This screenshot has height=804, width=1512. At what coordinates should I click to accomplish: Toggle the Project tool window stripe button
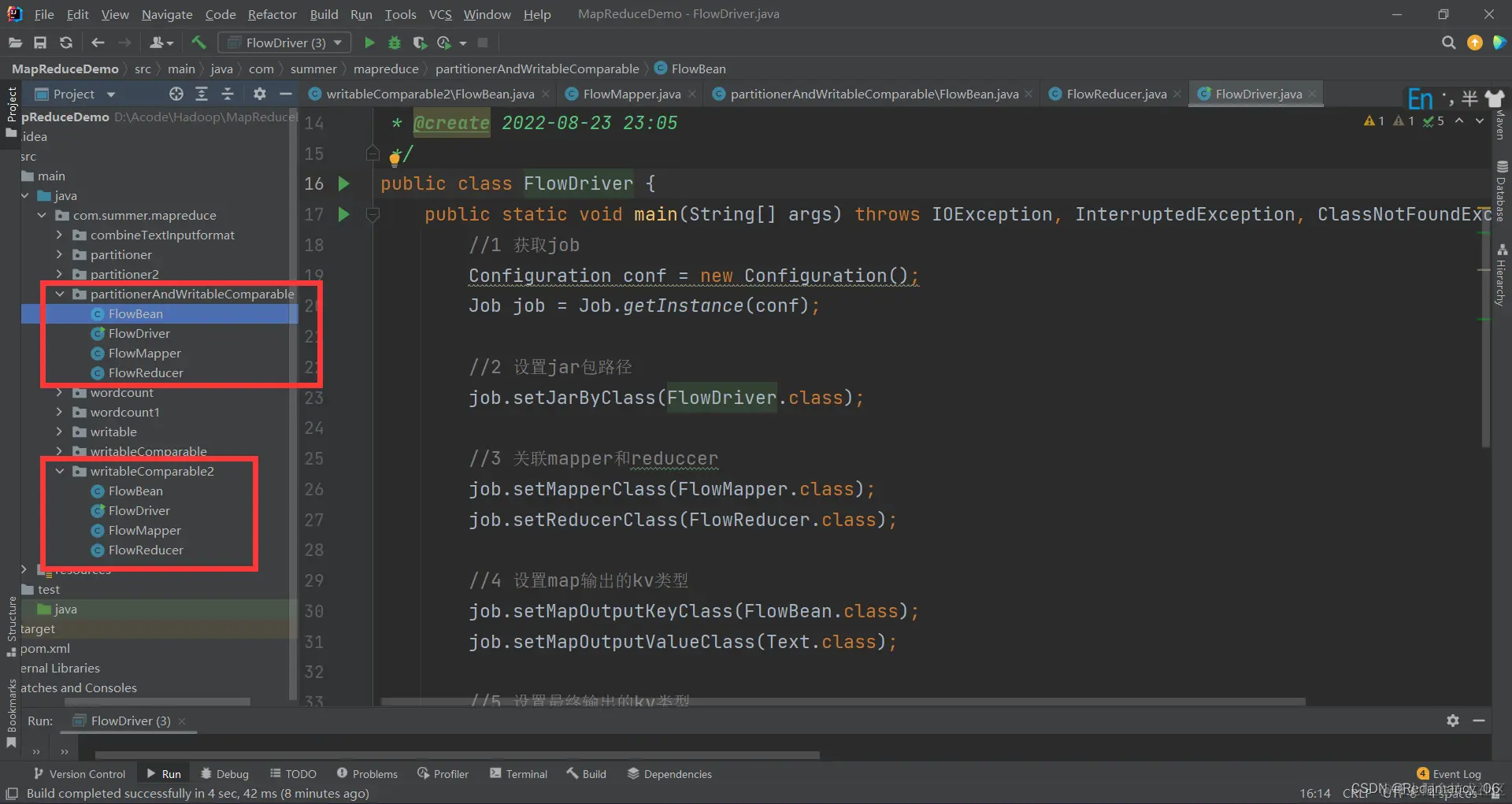[11, 112]
